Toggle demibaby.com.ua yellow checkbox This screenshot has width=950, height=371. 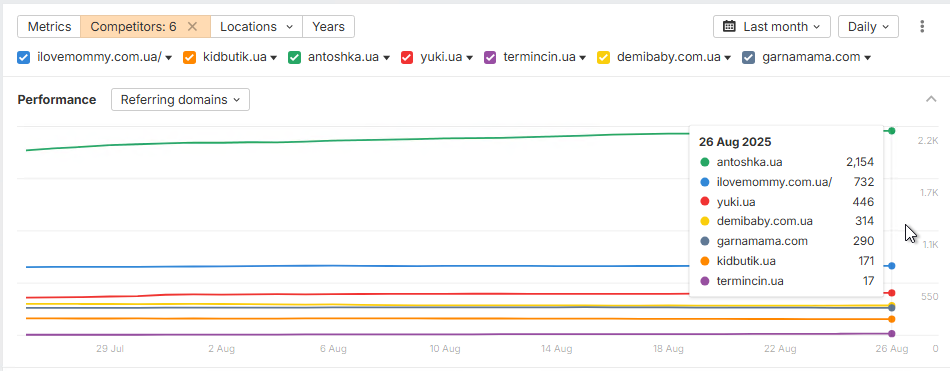(603, 58)
